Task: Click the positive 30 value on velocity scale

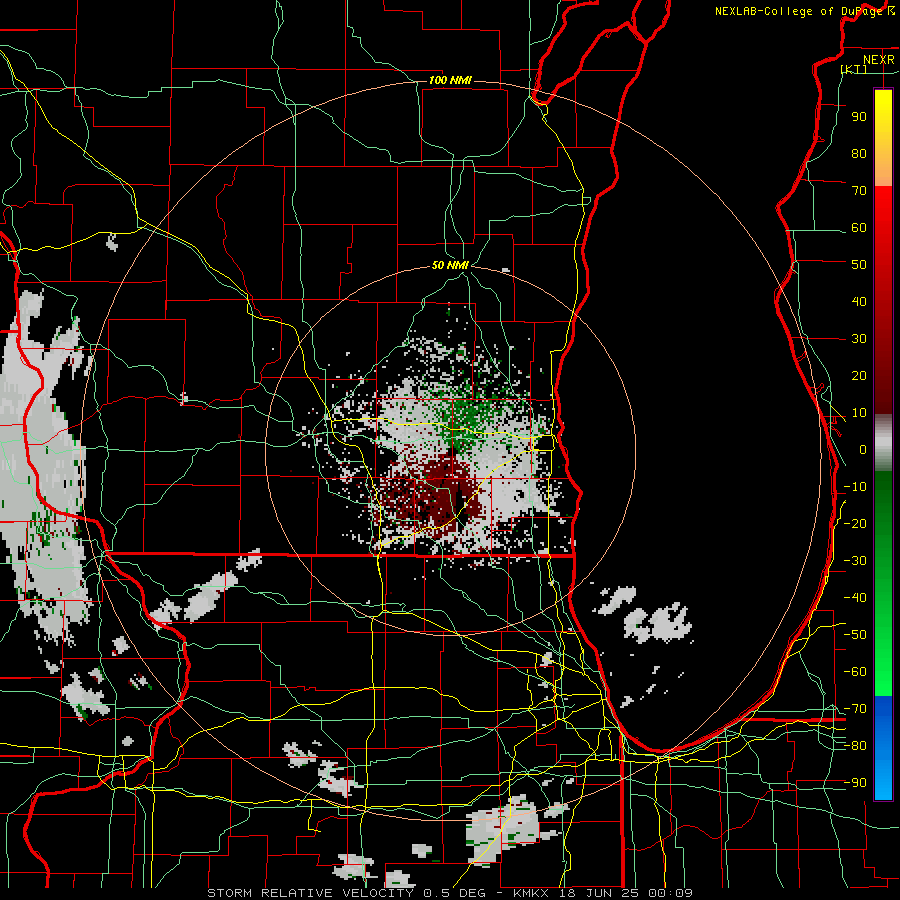Action: coord(859,339)
